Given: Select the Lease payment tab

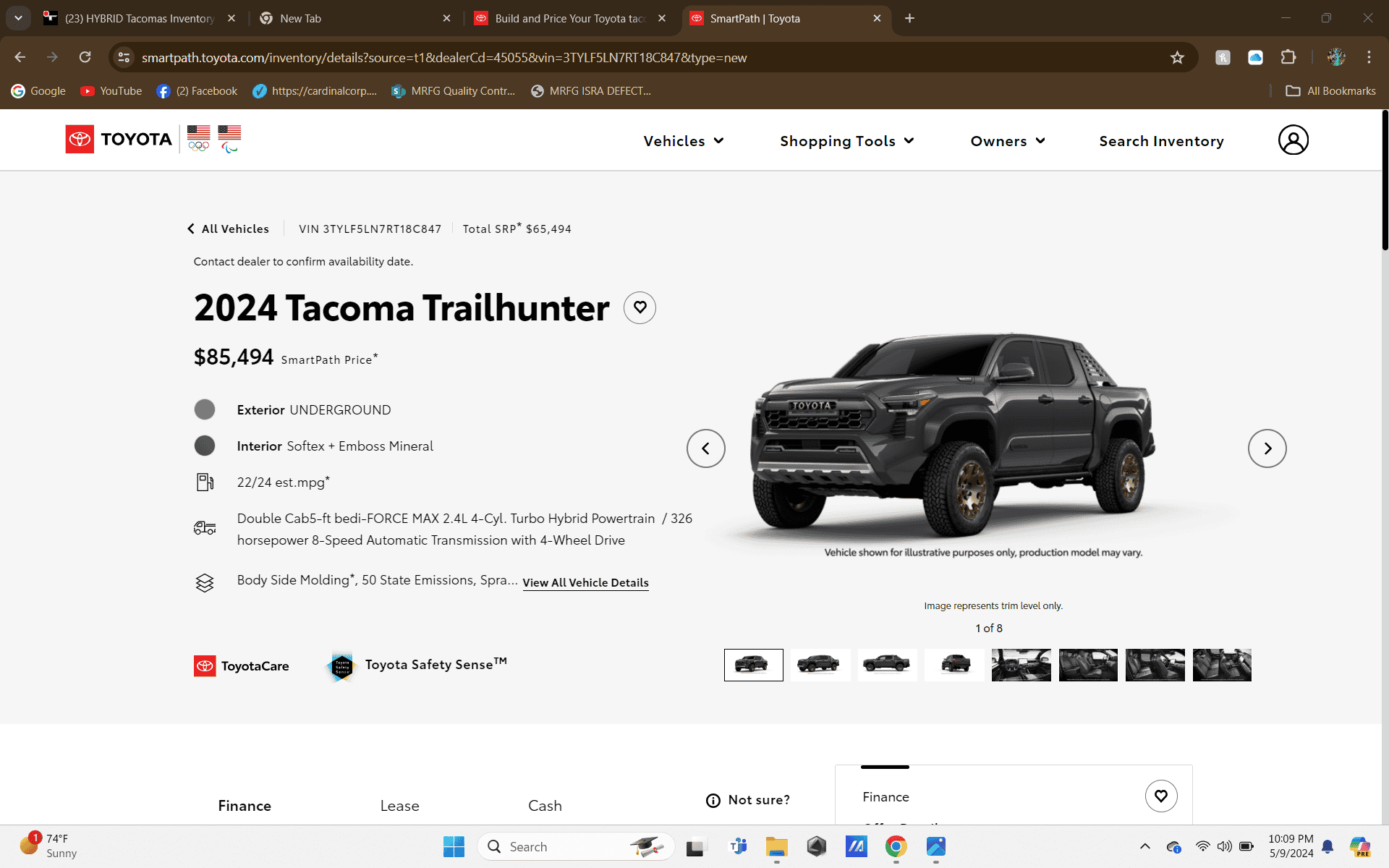Looking at the screenshot, I should pos(399,806).
